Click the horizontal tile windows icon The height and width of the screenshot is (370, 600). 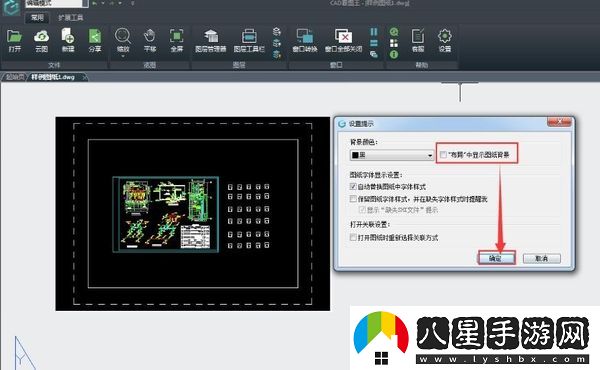(x=374, y=43)
